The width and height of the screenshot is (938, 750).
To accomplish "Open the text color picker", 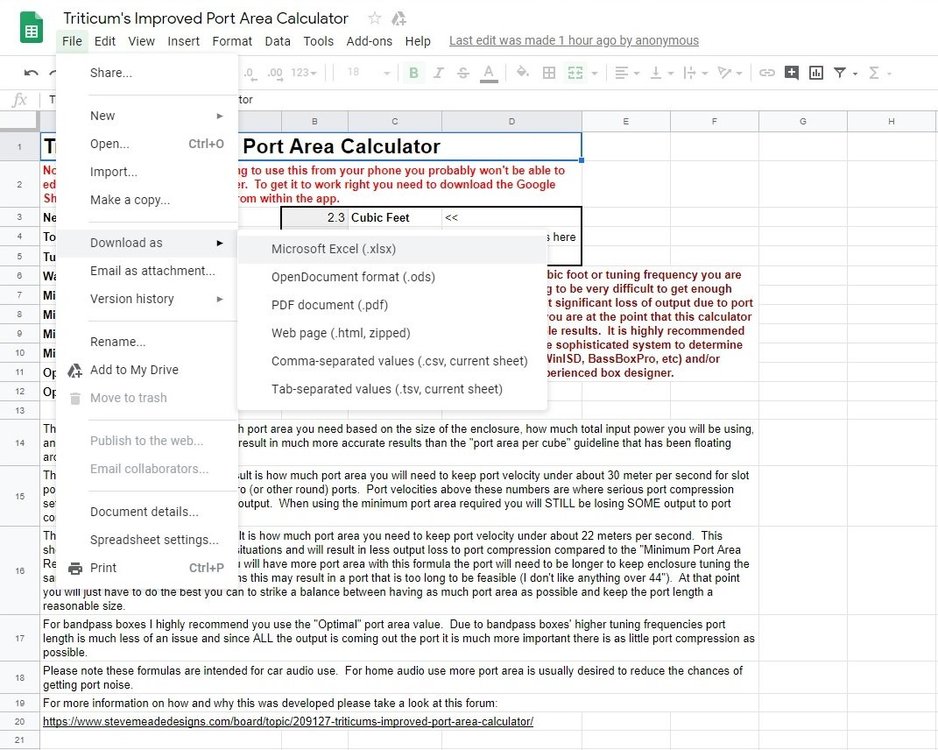I will click(489, 73).
